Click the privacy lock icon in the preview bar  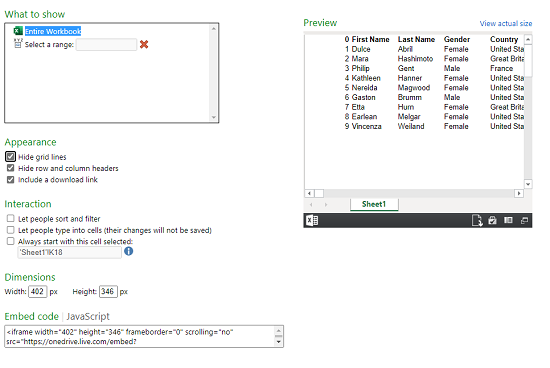point(492,220)
